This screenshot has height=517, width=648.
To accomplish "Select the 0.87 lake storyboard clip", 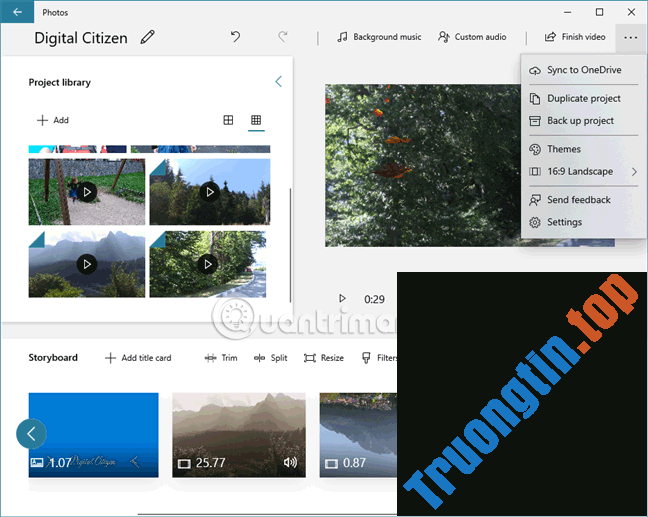I will coord(358,435).
